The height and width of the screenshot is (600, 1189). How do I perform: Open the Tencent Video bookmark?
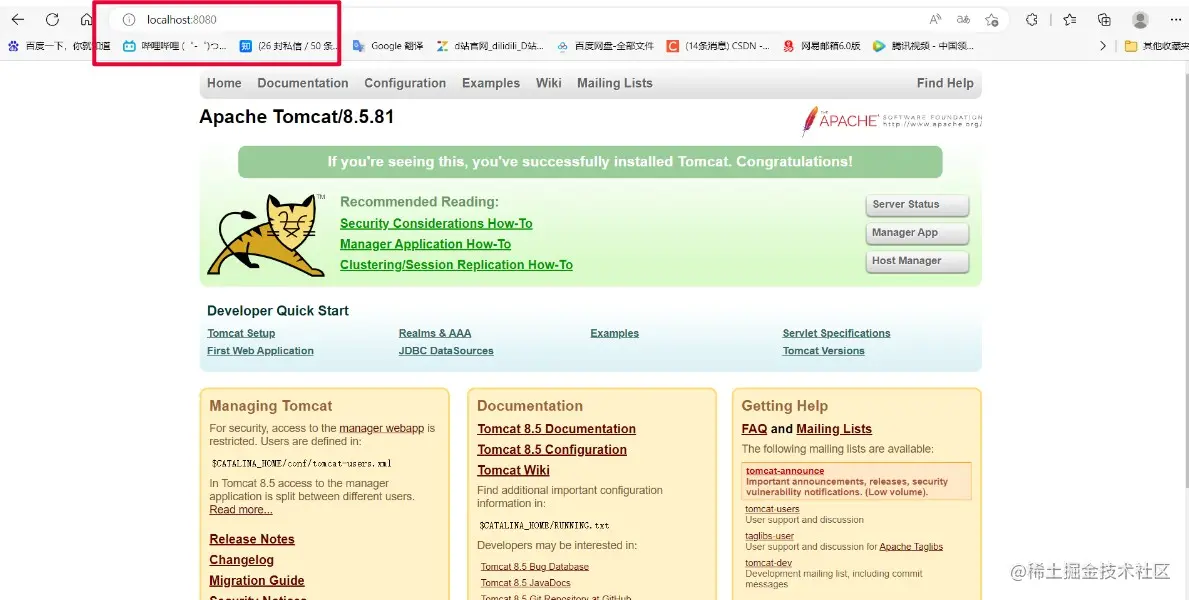tap(923, 46)
